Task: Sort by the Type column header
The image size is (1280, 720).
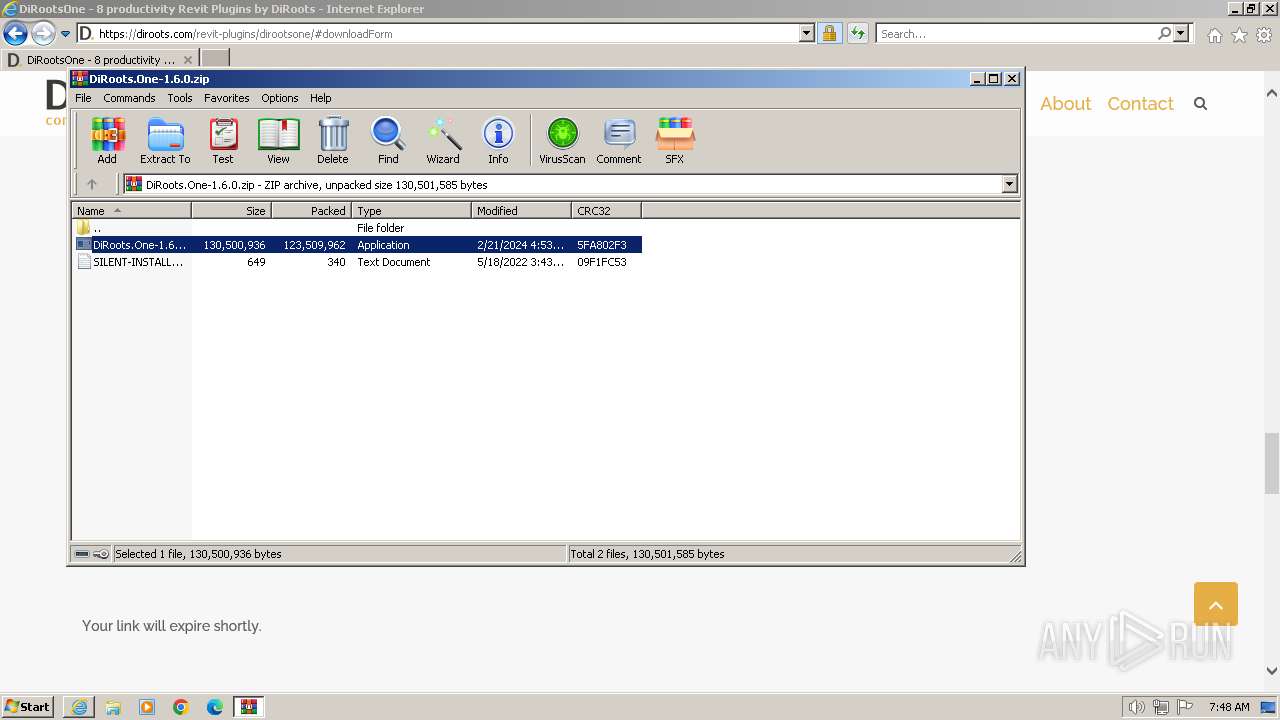Action: [411, 211]
